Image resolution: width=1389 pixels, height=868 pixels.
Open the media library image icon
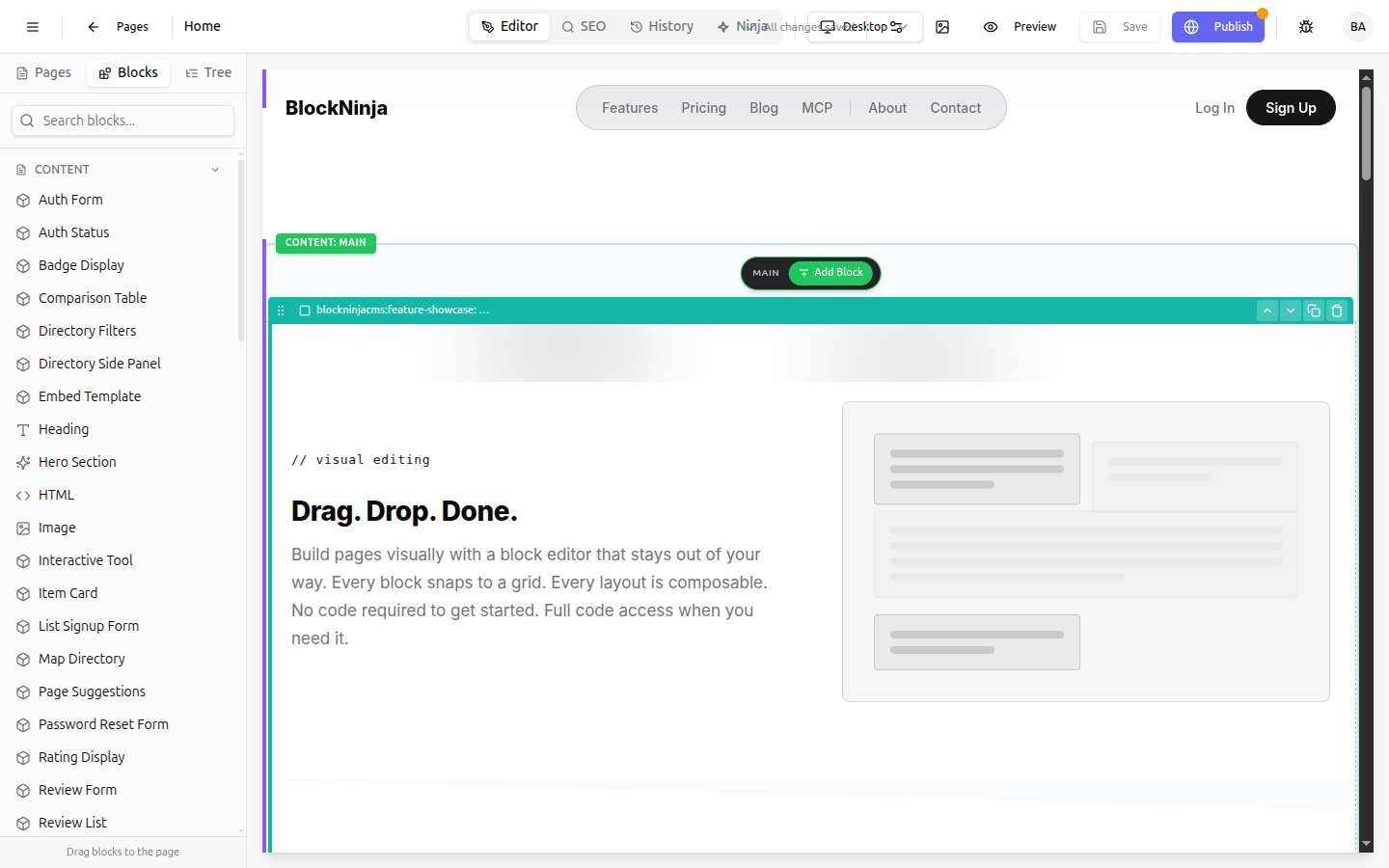point(942,27)
